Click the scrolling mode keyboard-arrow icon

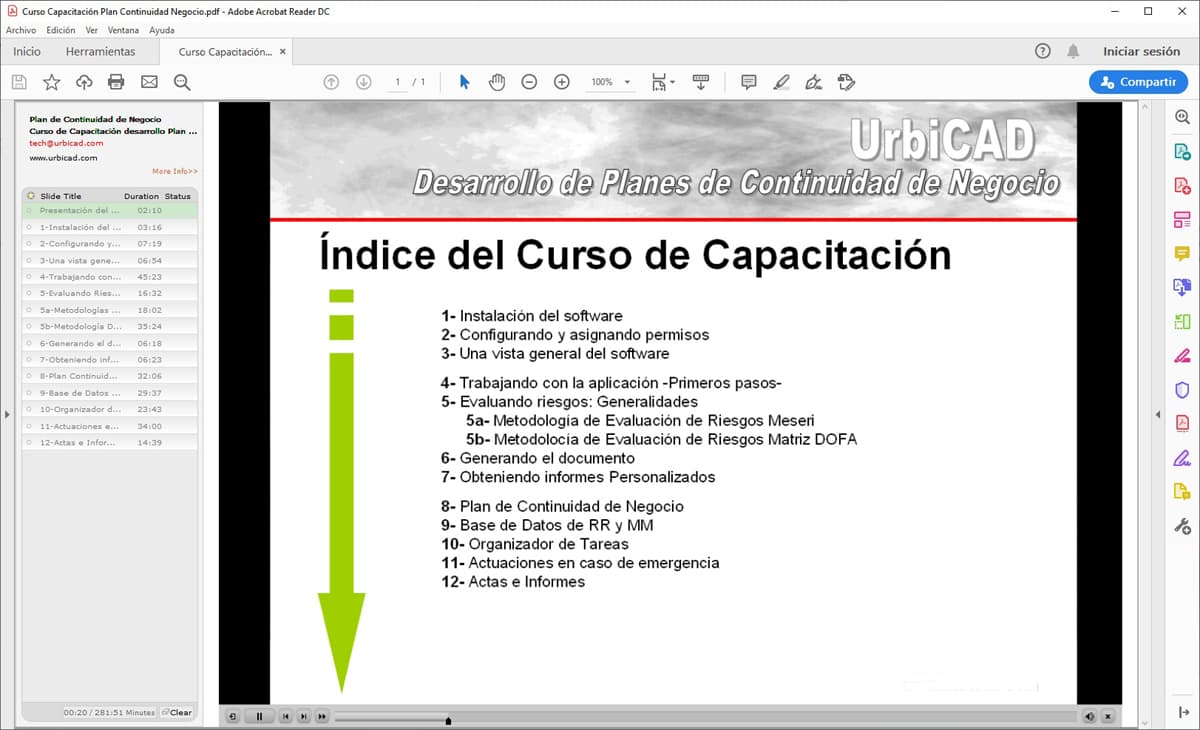point(700,82)
